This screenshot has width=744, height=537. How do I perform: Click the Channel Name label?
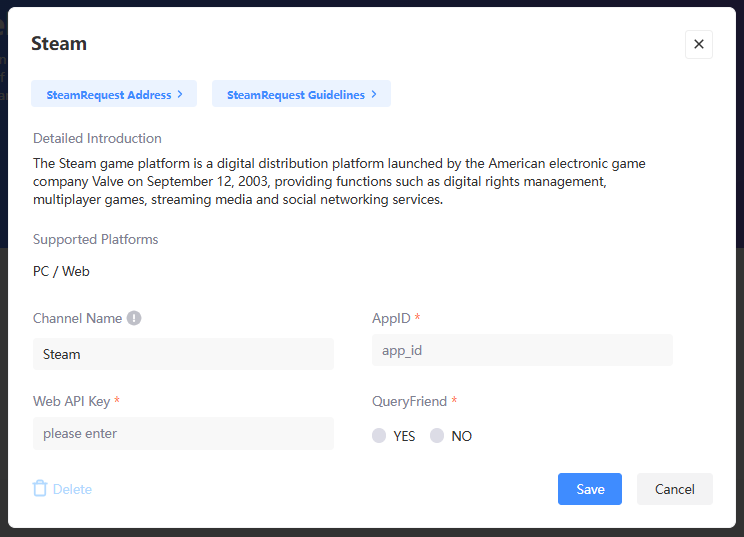tap(77, 318)
